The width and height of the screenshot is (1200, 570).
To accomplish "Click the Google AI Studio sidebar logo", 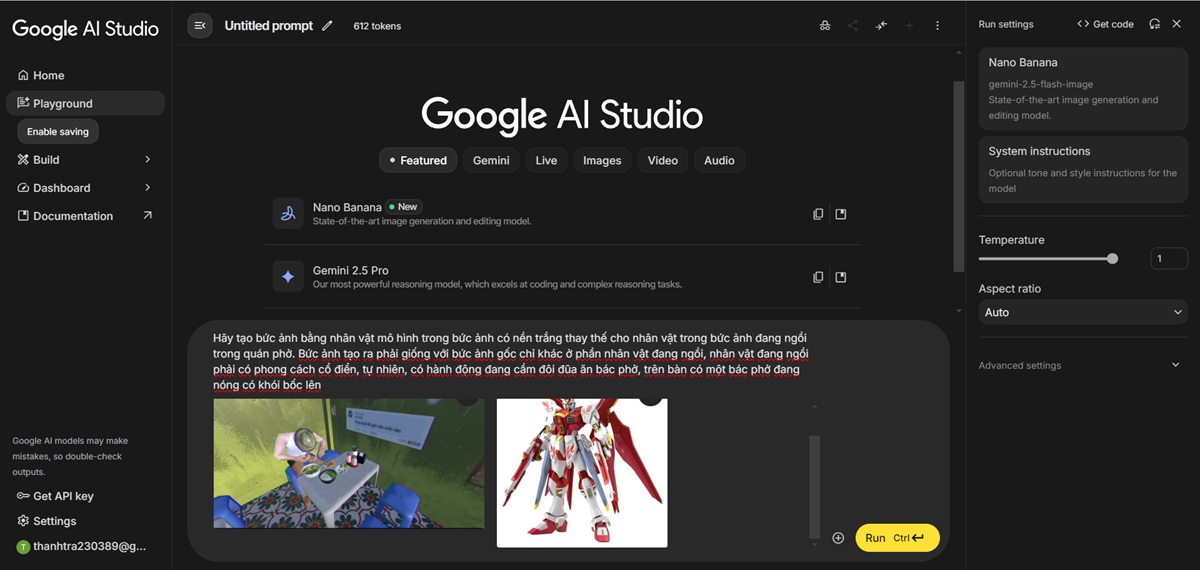I will click(85, 28).
